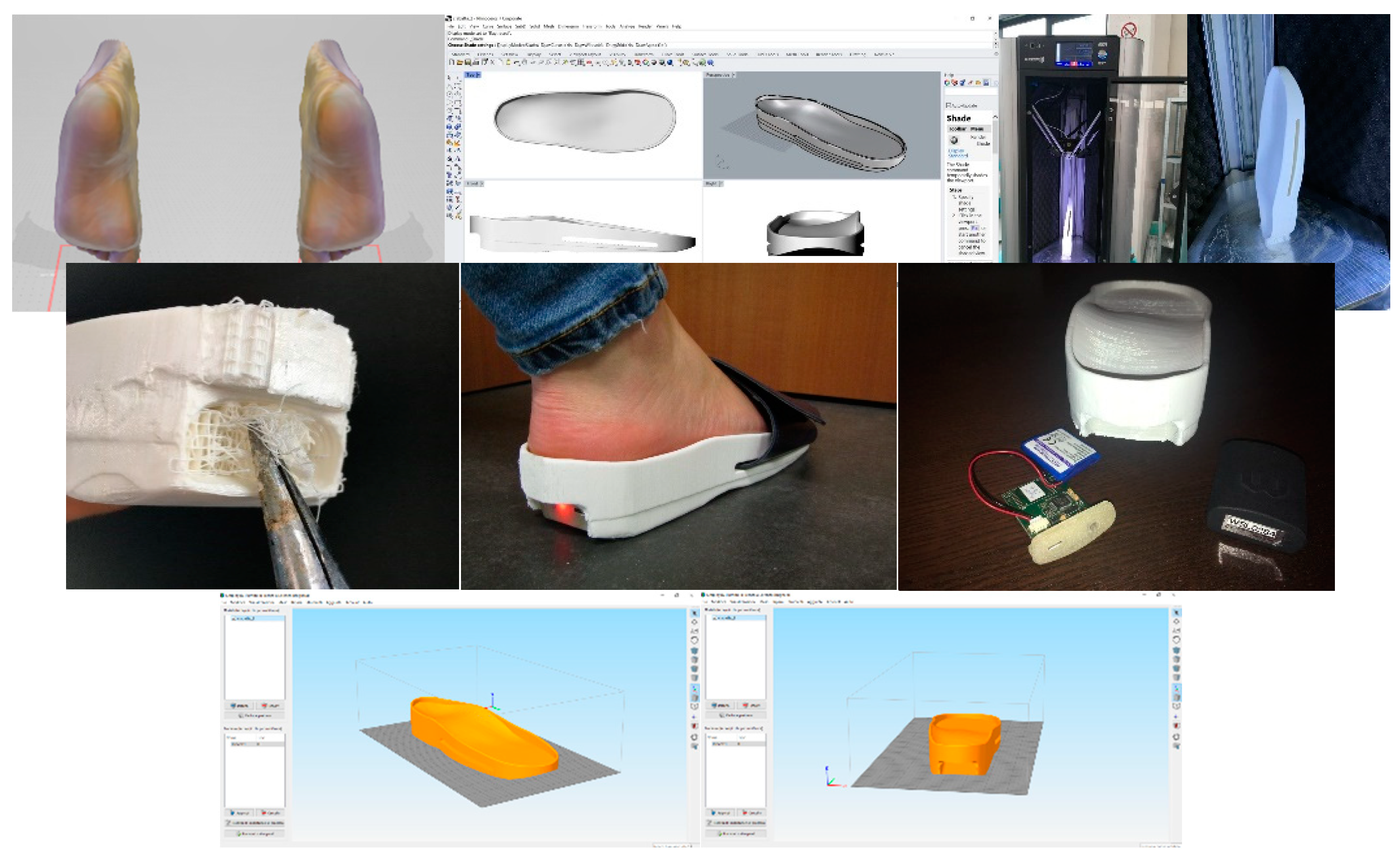Click the Print icon in Rhino's toolbar
The width and height of the screenshot is (1400, 862).
[x=476, y=63]
